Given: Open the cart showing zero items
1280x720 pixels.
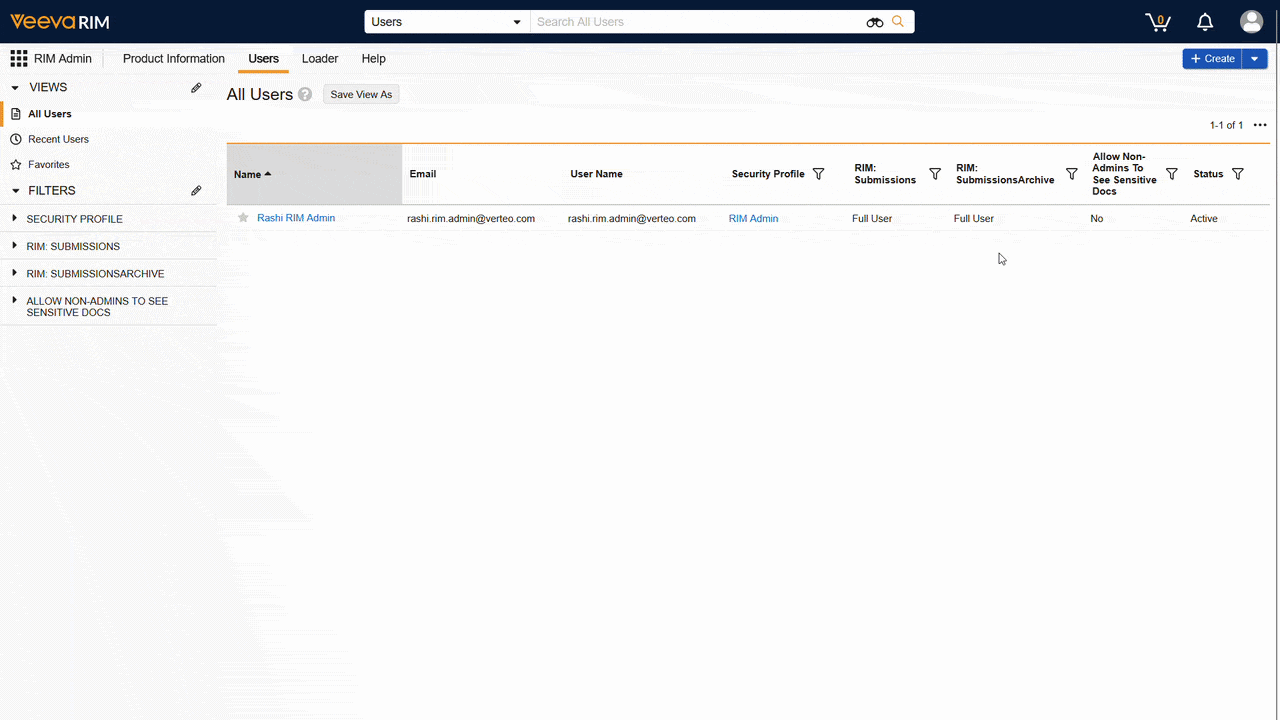Looking at the screenshot, I should click(x=1157, y=21).
